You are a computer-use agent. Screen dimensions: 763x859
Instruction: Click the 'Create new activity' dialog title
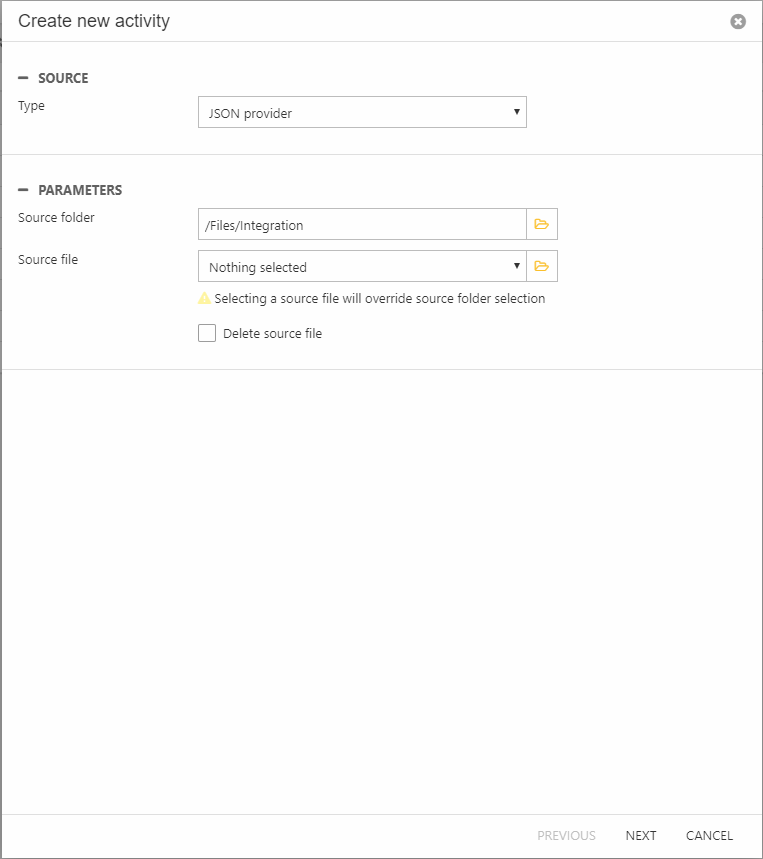(94, 21)
